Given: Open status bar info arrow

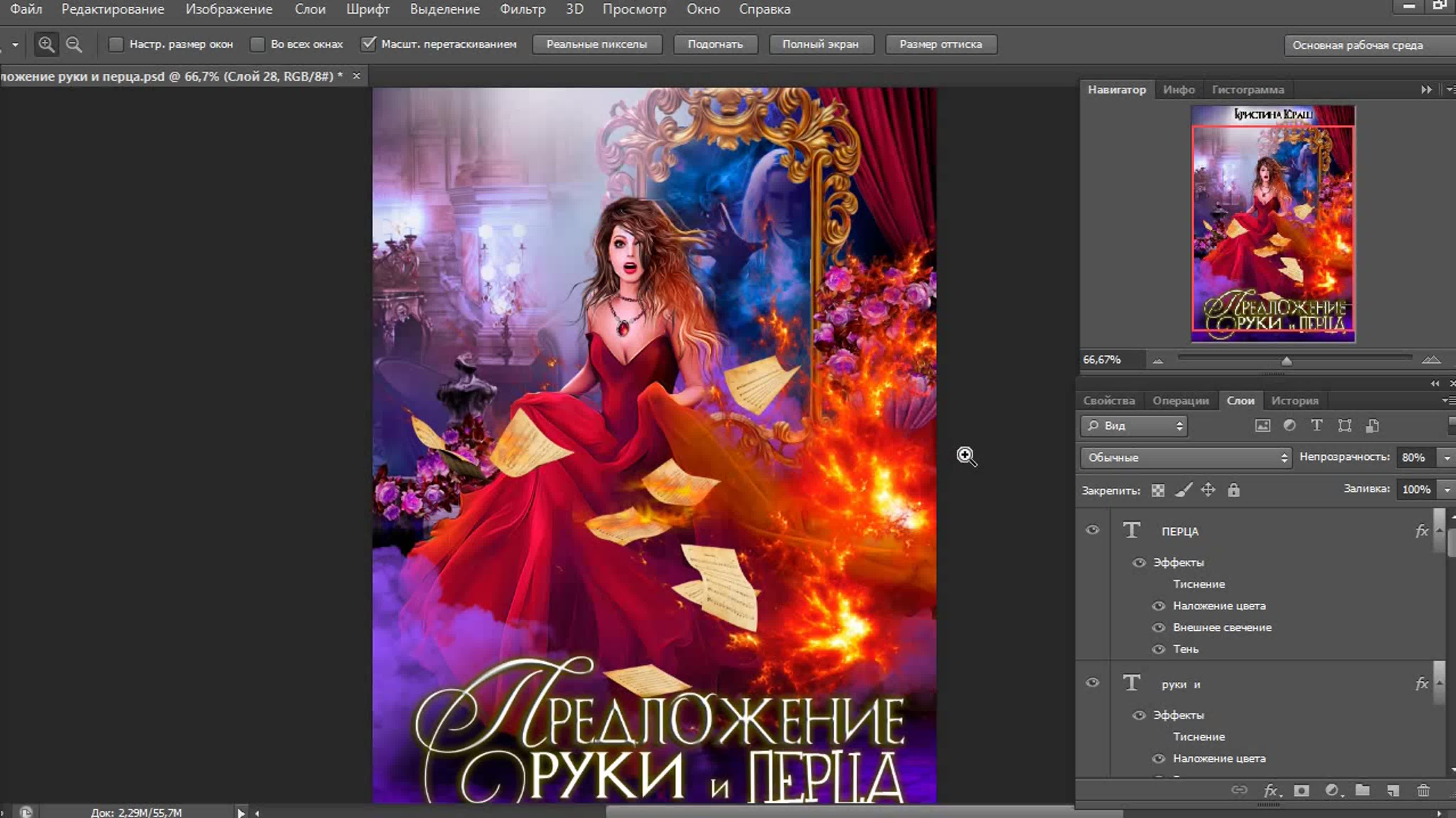Looking at the screenshot, I should click(x=241, y=813).
